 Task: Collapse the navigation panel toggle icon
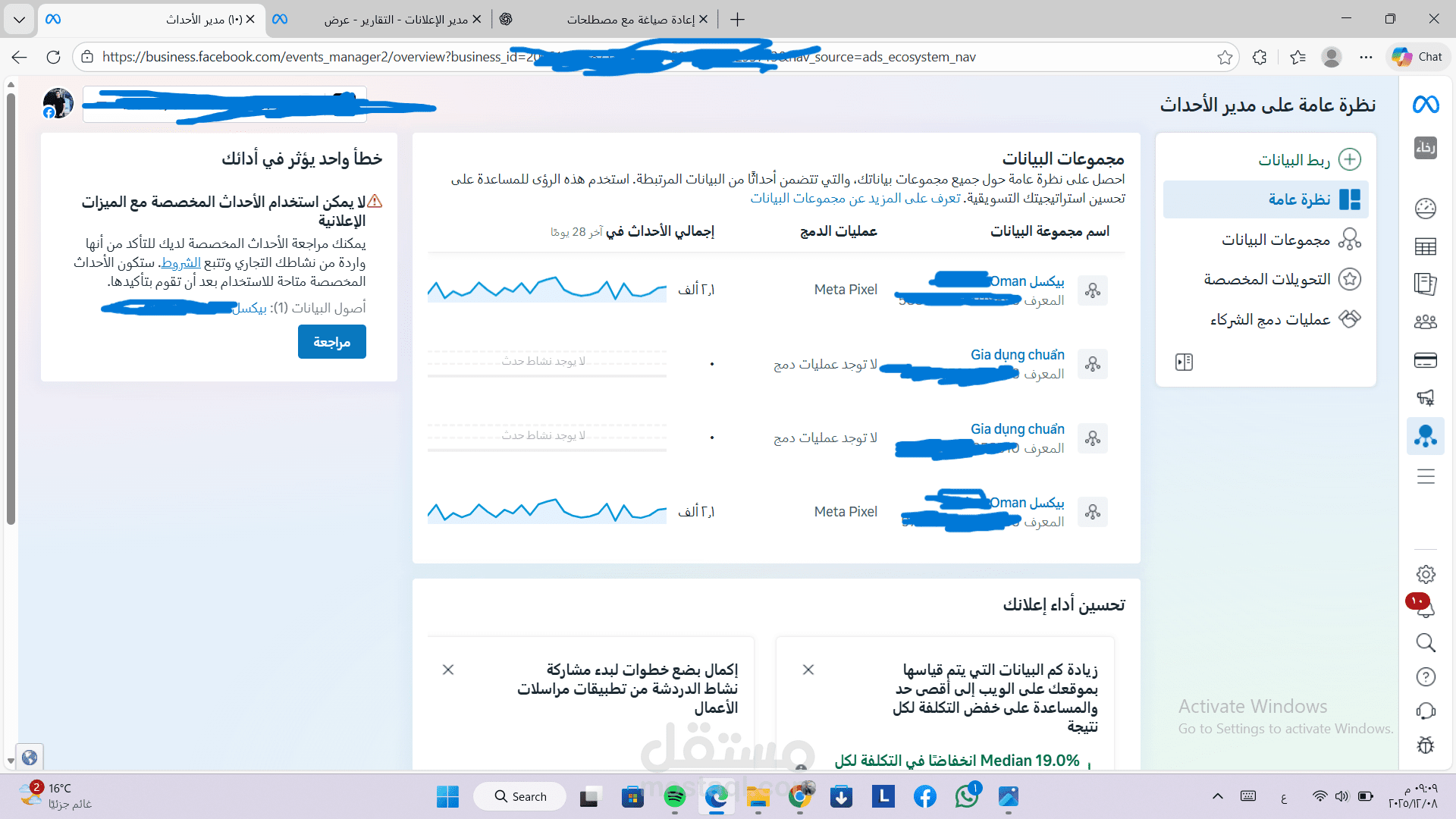[1184, 362]
